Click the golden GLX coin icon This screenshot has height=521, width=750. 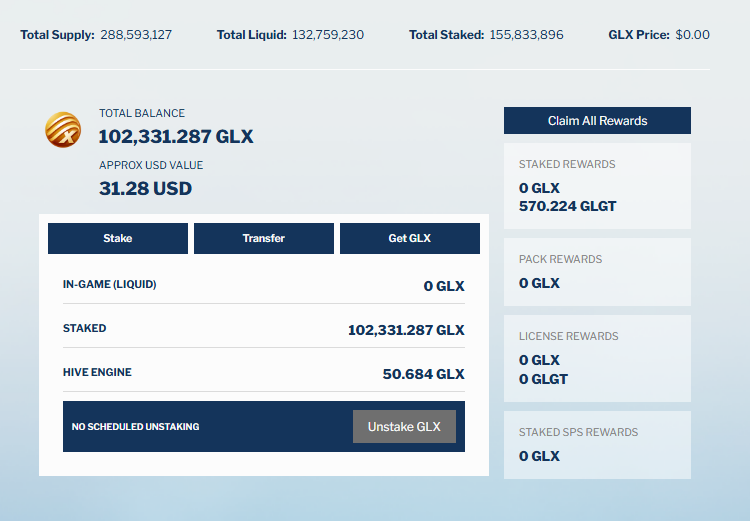(x=63, y=130)
